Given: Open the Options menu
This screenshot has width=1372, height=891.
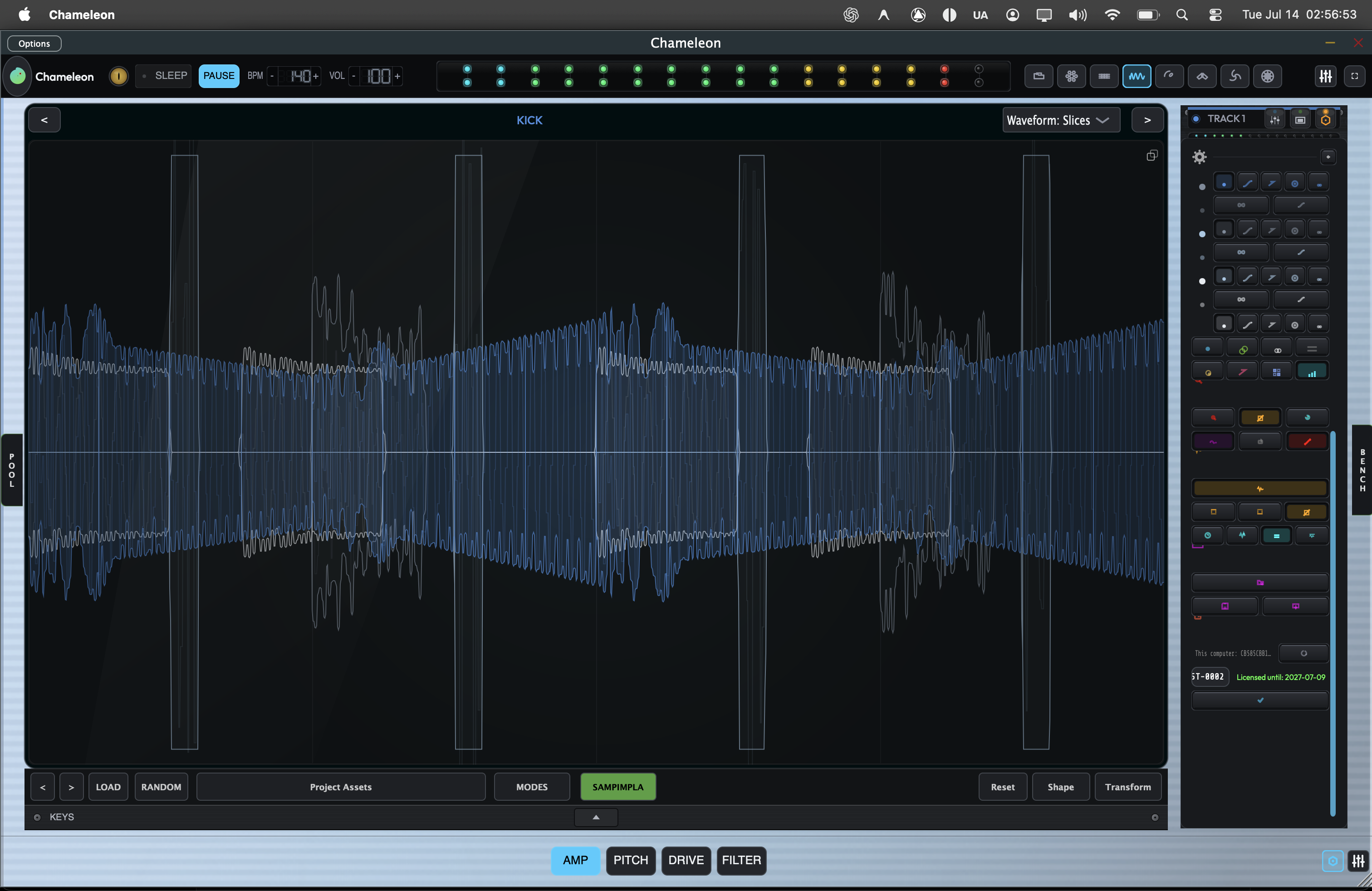Looking at the screenshot, I should click(x=34, y=43).
